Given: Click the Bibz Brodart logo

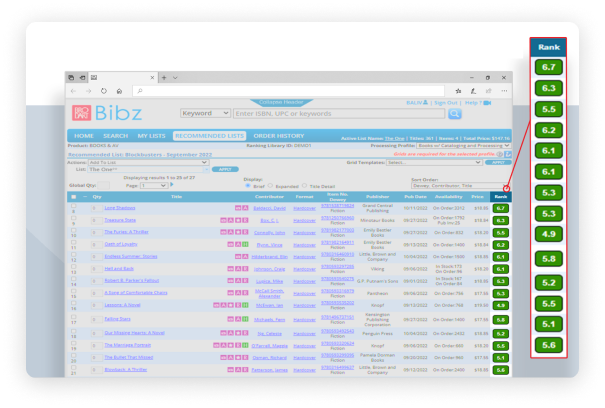Looking at the screenshot, I should (107, 113).
